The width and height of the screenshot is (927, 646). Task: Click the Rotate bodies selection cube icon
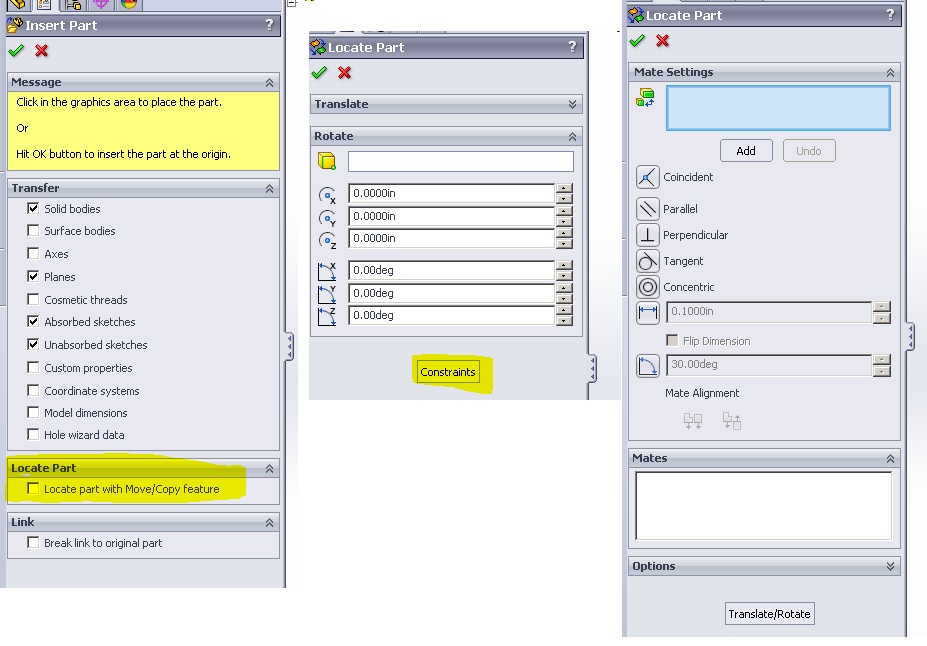pos(327,161)
